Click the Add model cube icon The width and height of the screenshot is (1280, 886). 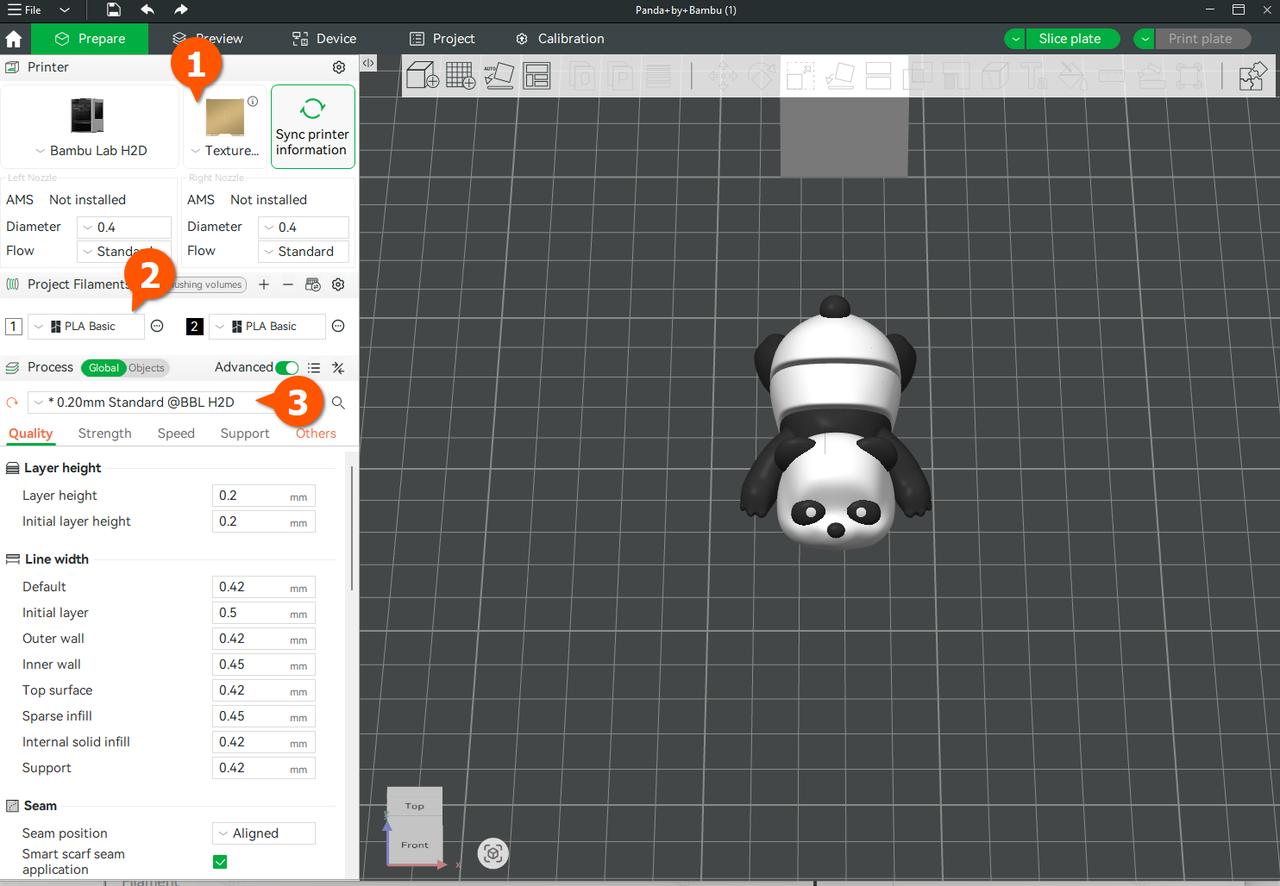(x=422, y=75)
